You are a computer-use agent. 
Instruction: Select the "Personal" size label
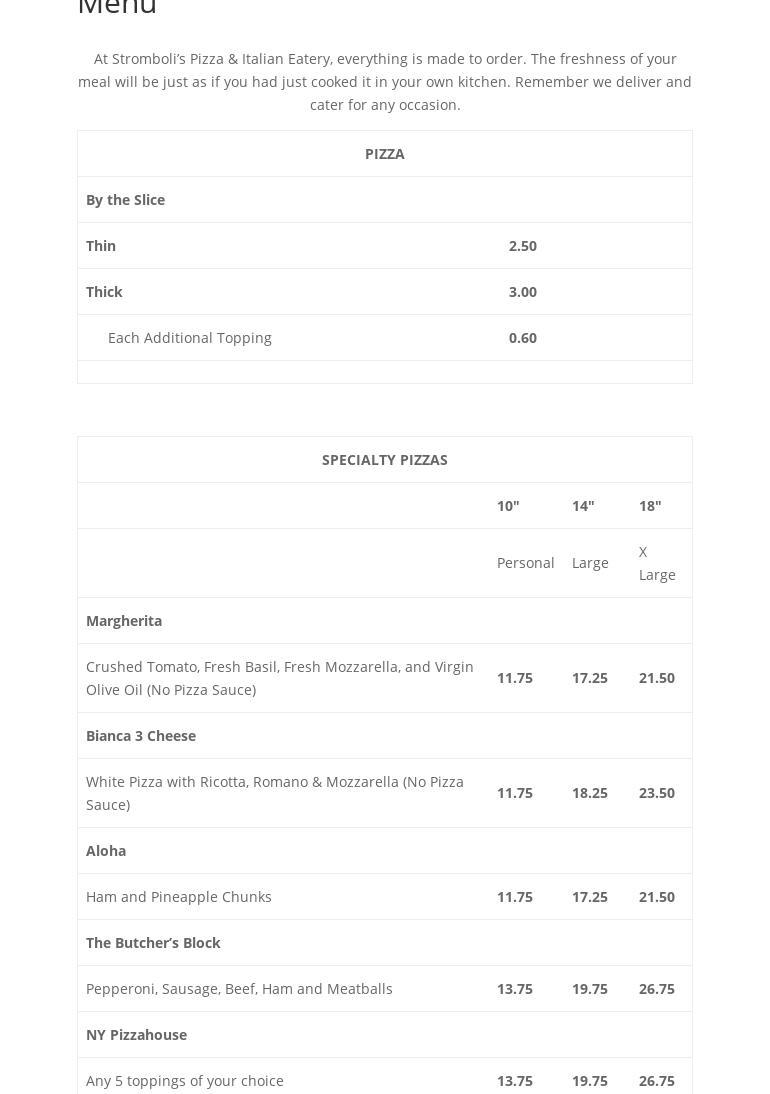pyautogui.click(x=525, y=563)
